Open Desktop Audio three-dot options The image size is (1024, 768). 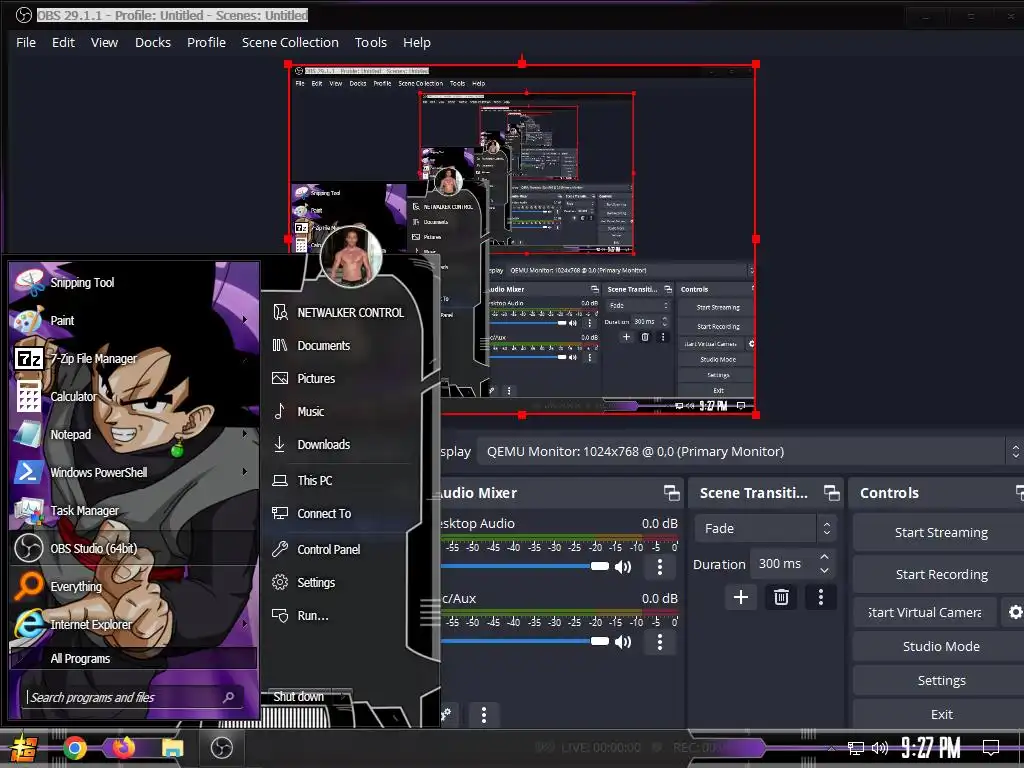click(660, 567)
